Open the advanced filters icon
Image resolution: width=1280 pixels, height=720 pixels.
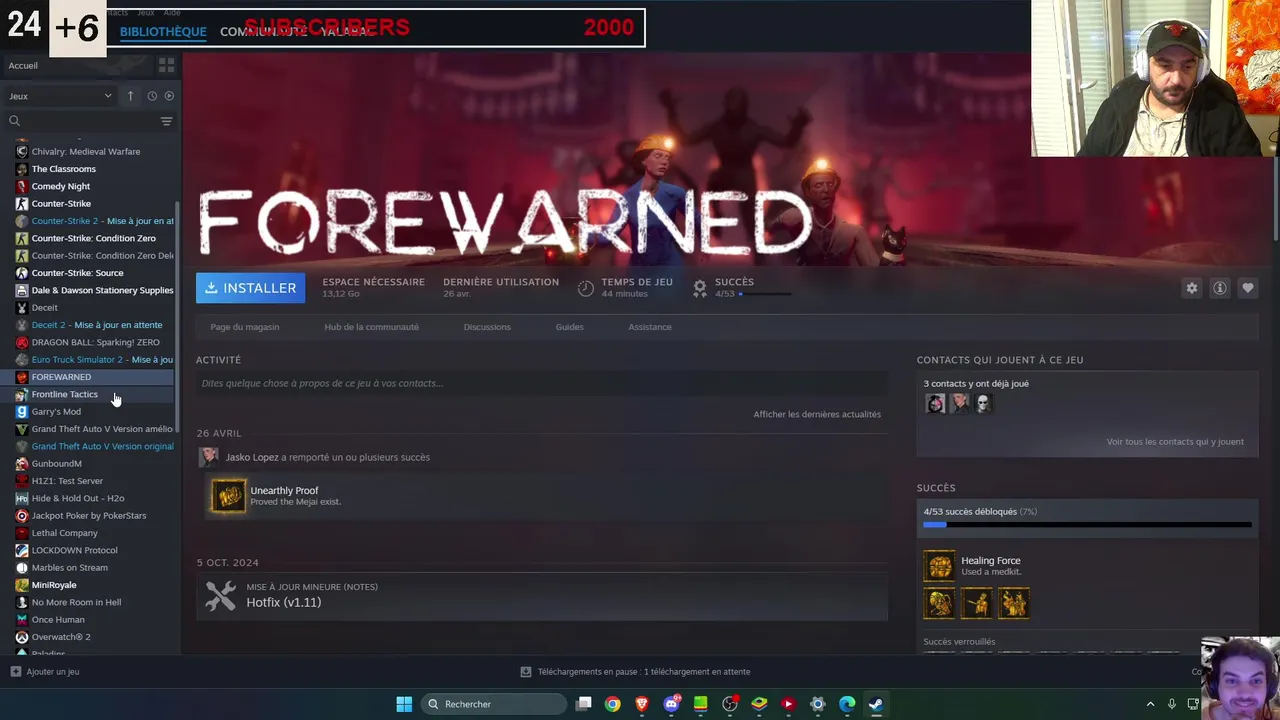(166, 121)
